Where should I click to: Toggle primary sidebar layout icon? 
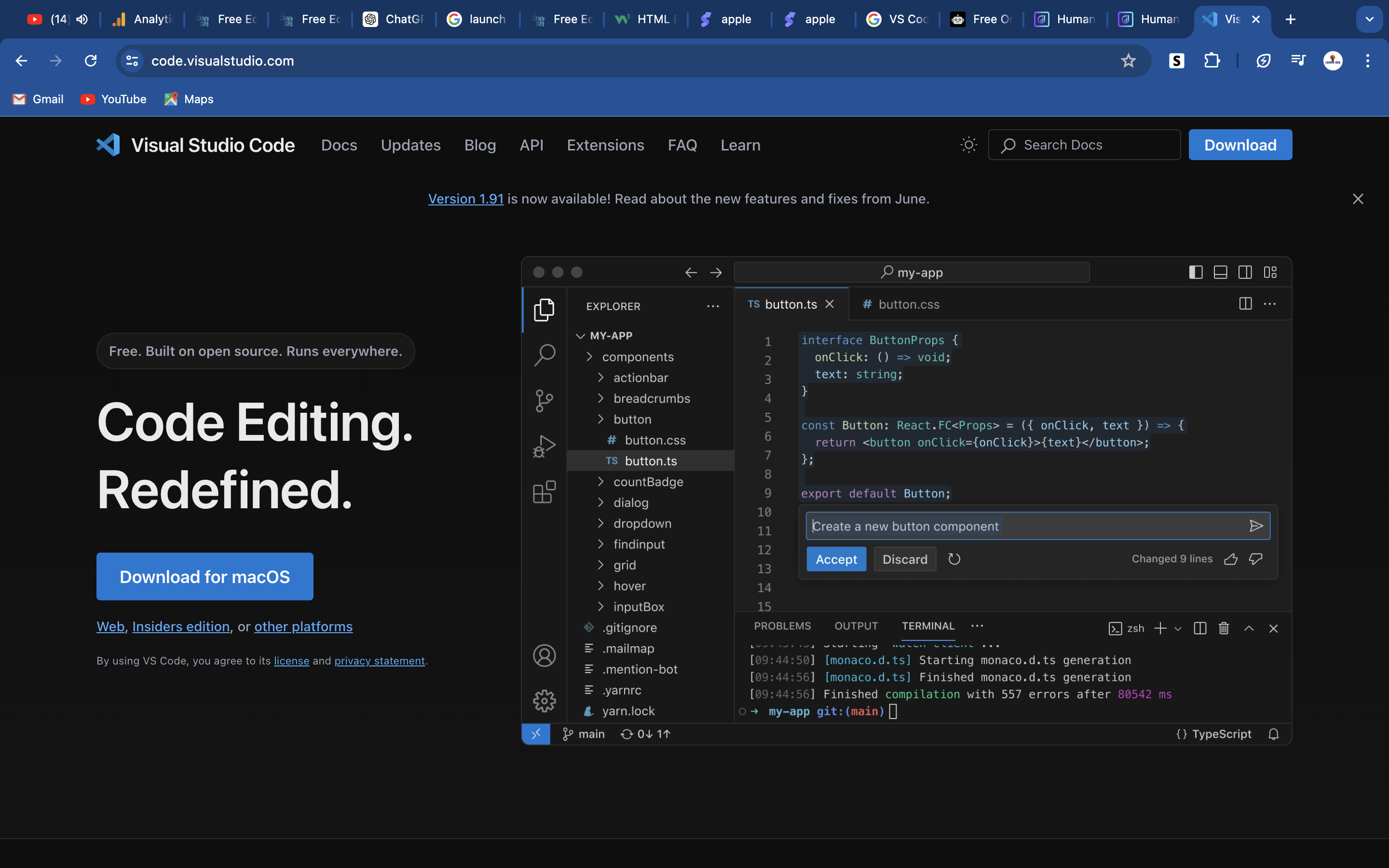1196,272
